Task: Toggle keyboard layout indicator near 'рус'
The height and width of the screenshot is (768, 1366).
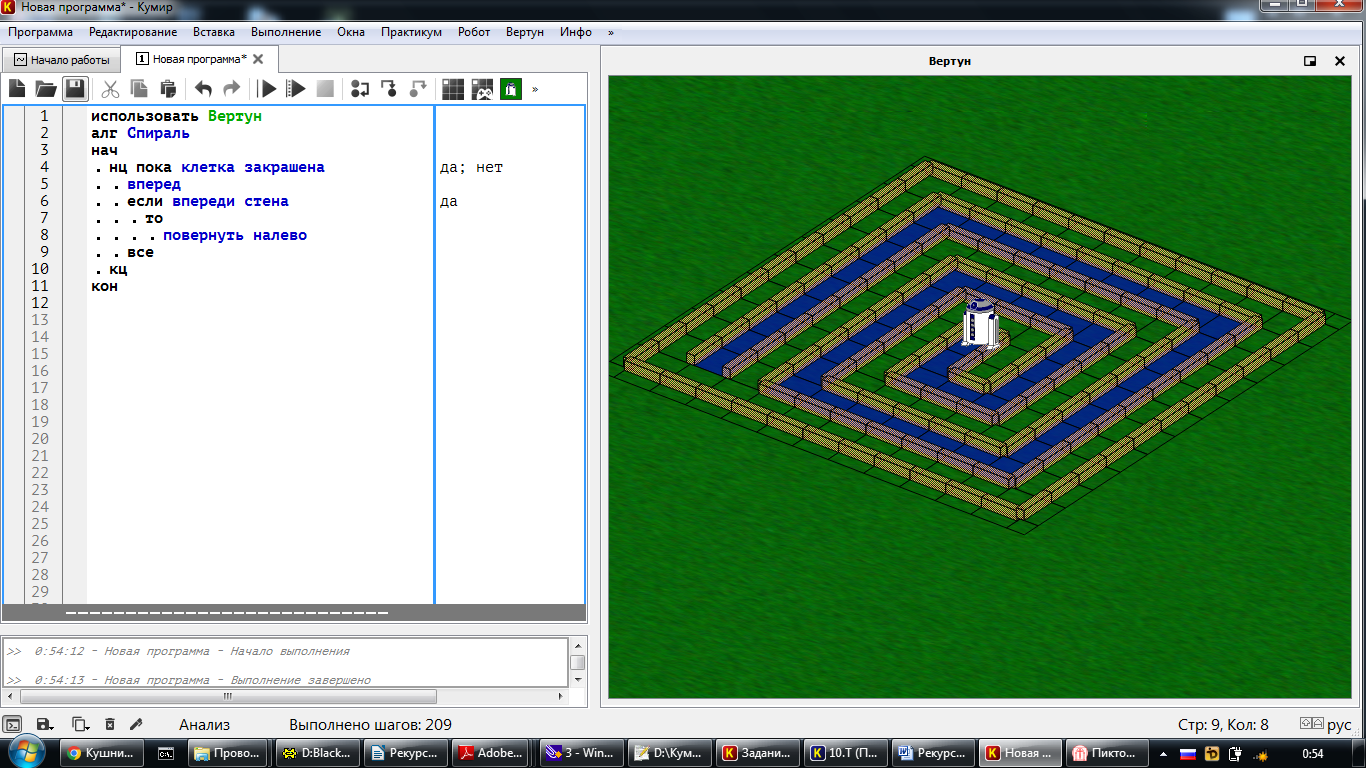Action: point(1310,724)
